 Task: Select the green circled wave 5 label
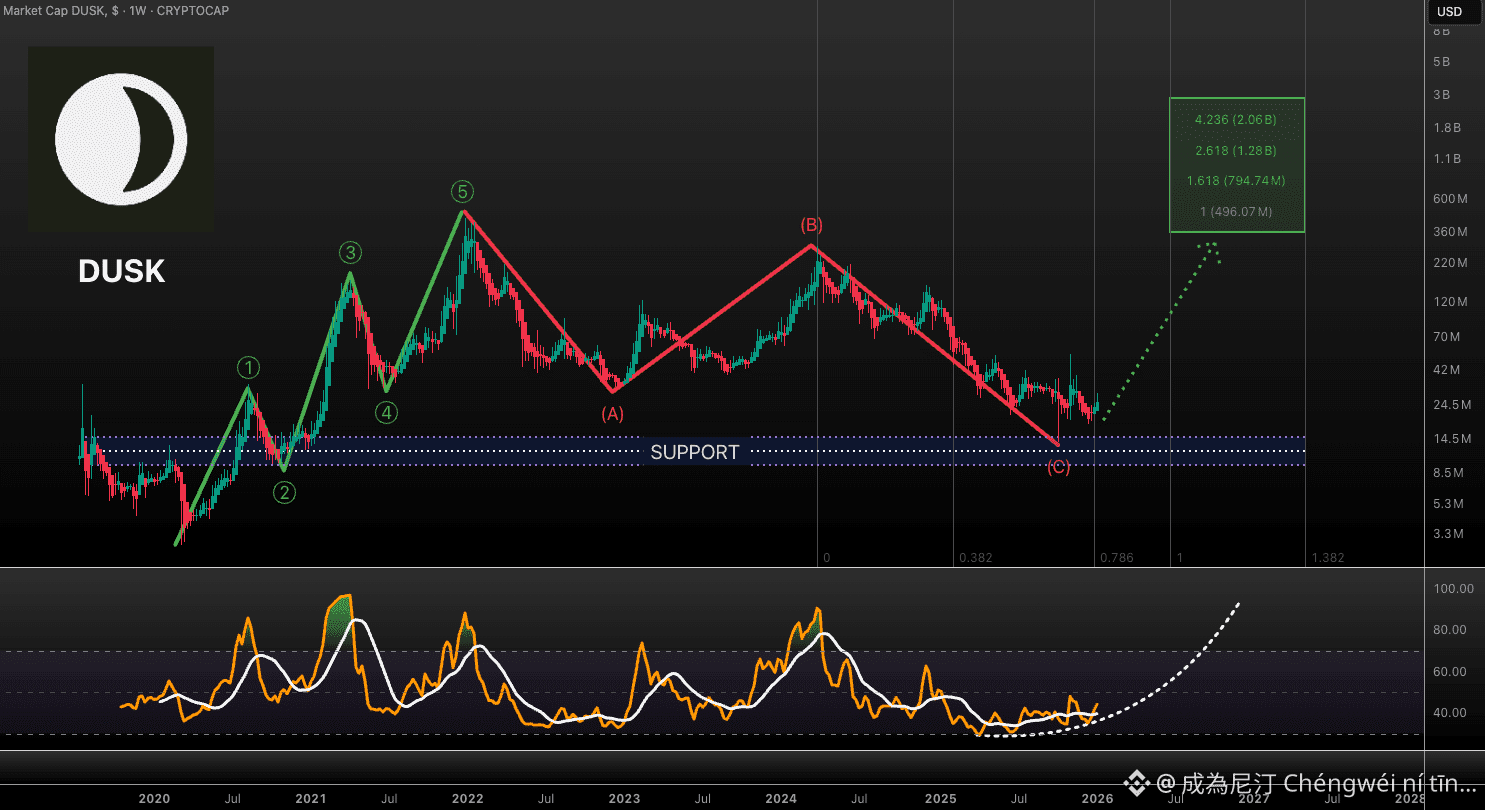461,191
